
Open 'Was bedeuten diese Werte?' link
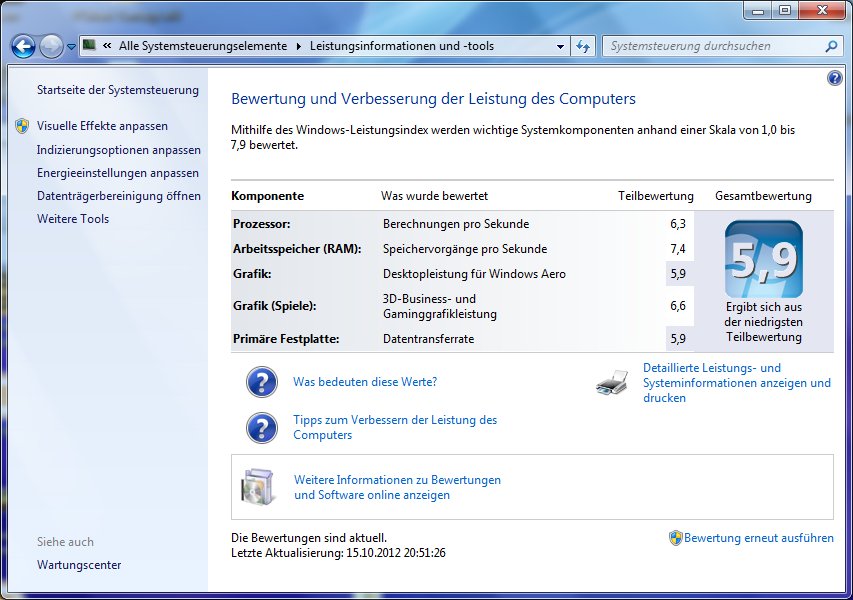tap(365, 382)
